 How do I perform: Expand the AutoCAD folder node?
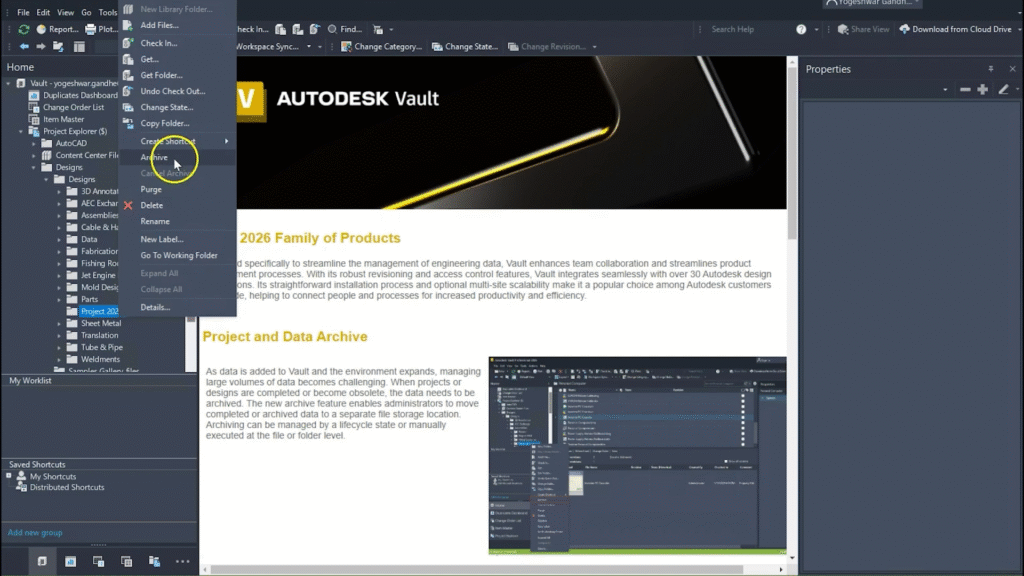[34, 143]
